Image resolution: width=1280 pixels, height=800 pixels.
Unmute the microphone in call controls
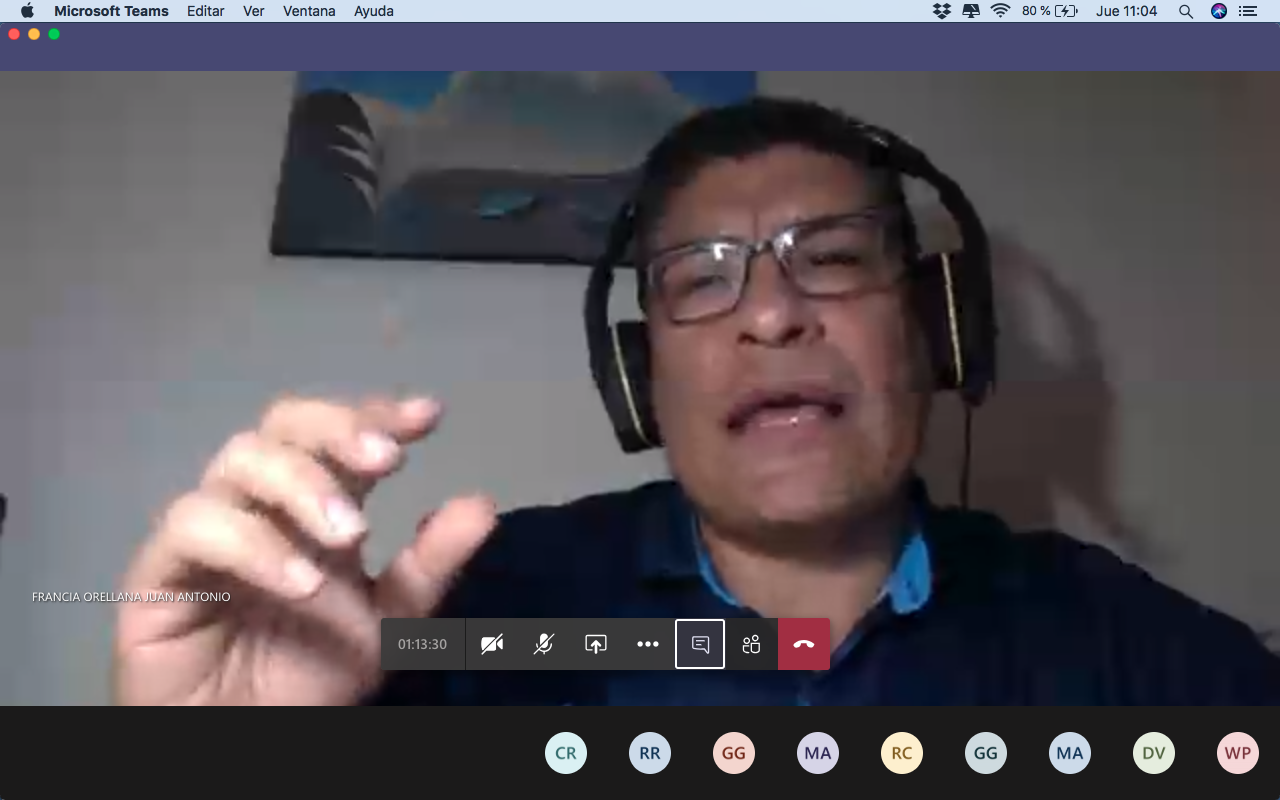543,644
